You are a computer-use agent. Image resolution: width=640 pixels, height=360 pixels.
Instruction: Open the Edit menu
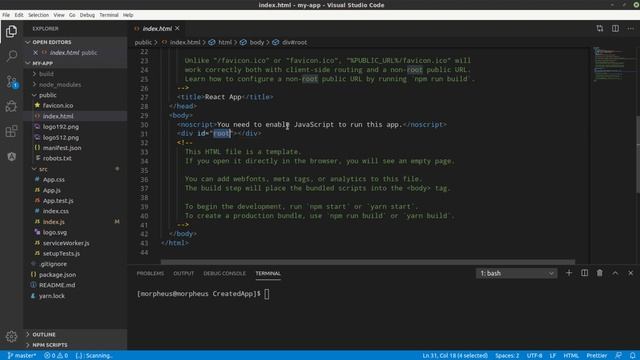[x=19, y=15]
